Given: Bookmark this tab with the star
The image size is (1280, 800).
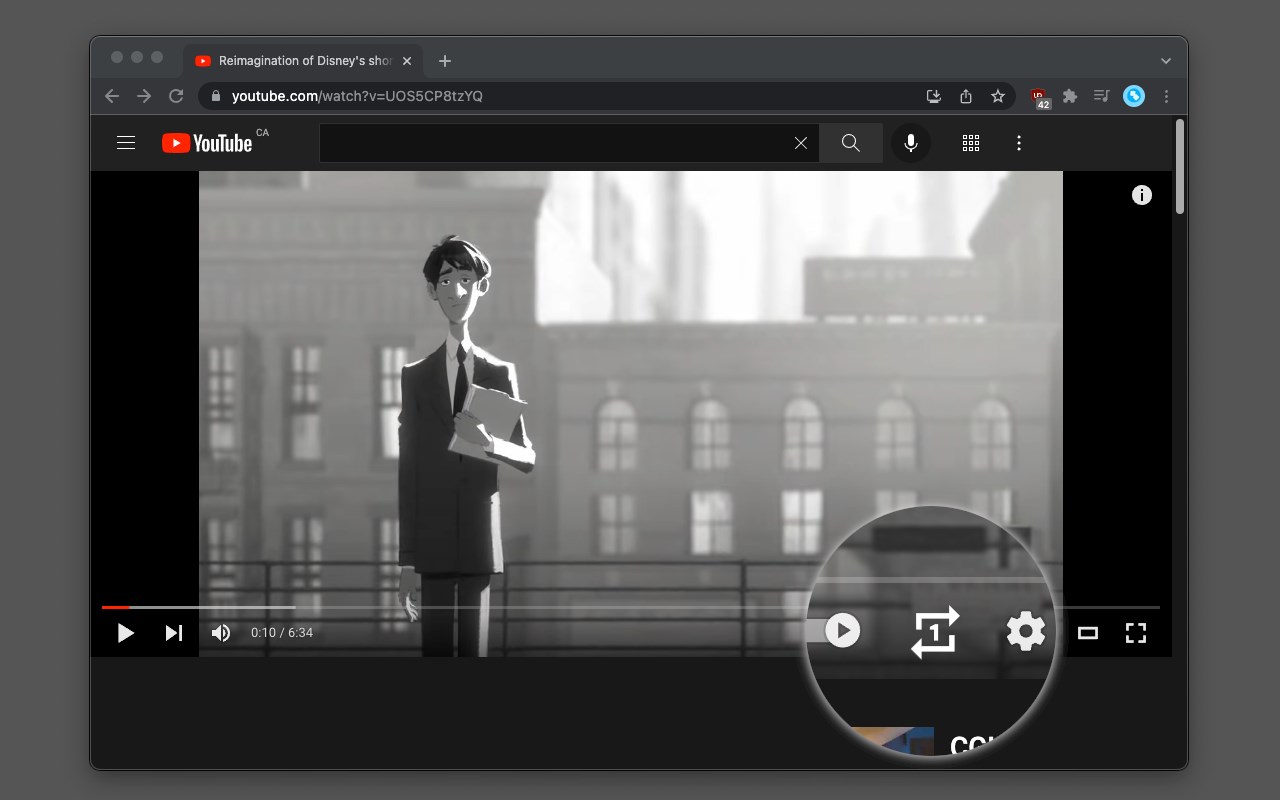Looking at the screenshot, I should (x=998, y=96).
